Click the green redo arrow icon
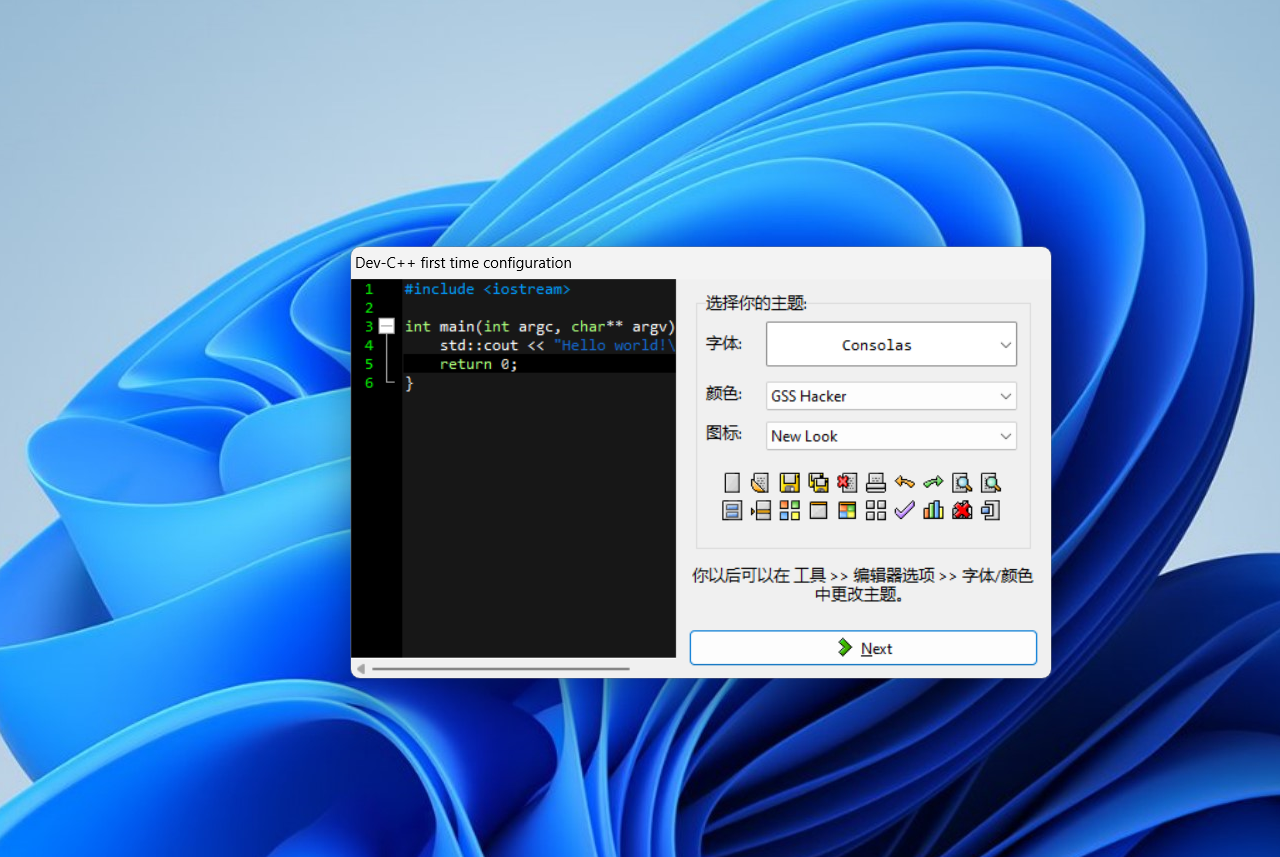This screenshot has height=857, width=1280. [933, 483]
